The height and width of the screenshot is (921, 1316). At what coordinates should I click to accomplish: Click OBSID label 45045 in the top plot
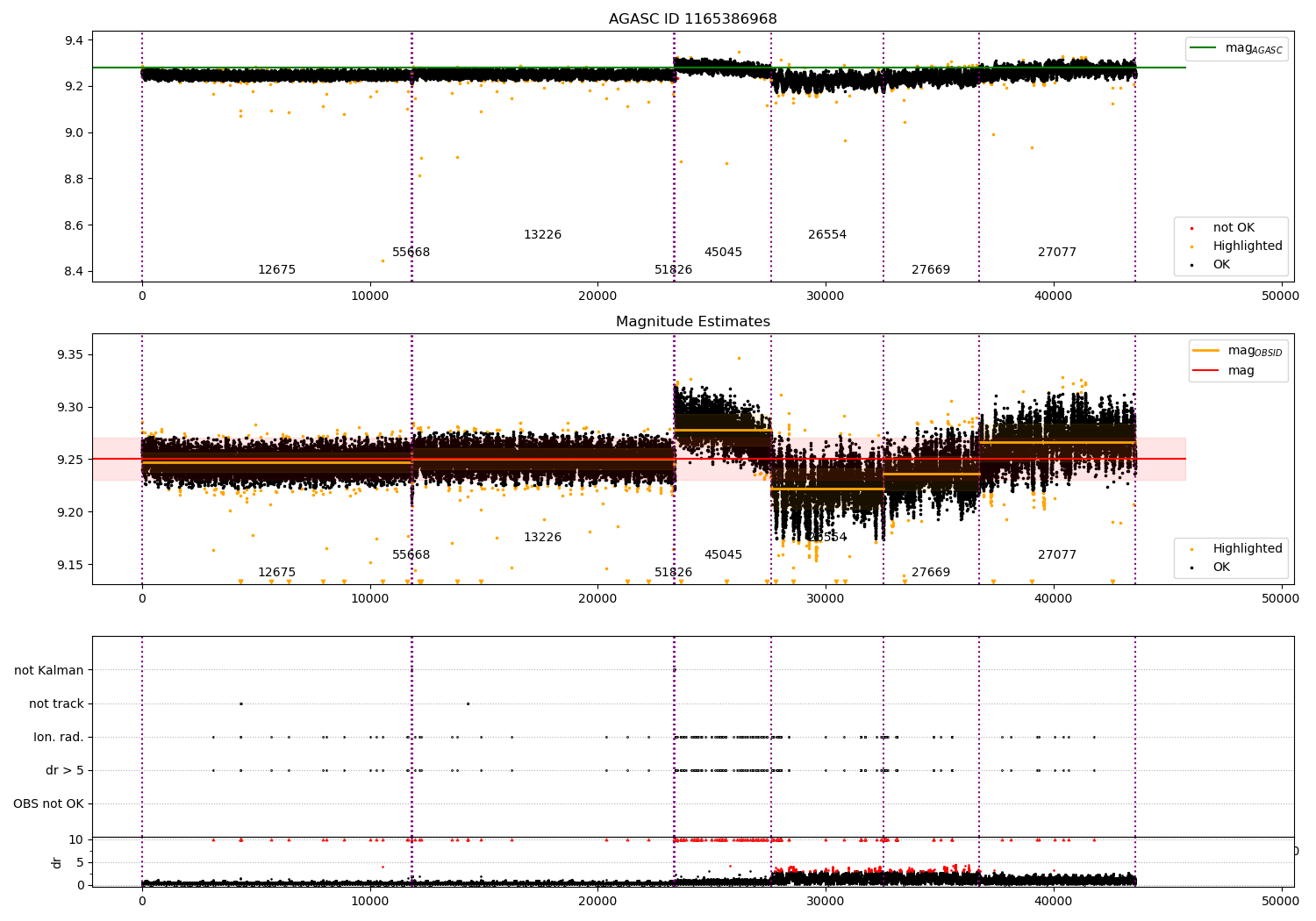click(723, 253)
